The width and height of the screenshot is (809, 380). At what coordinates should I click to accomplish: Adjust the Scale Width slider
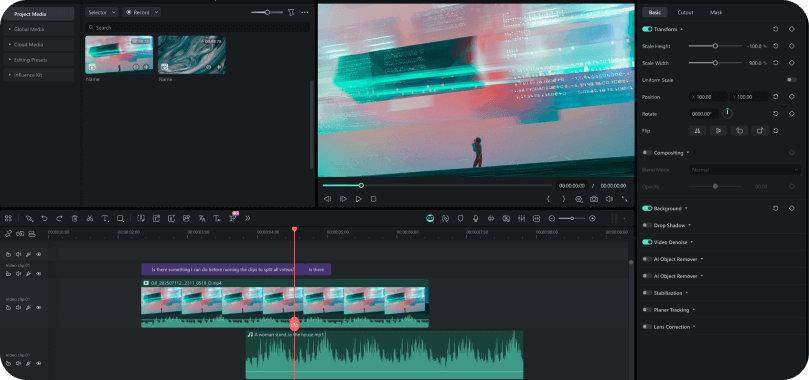click(x=715, y=63)
